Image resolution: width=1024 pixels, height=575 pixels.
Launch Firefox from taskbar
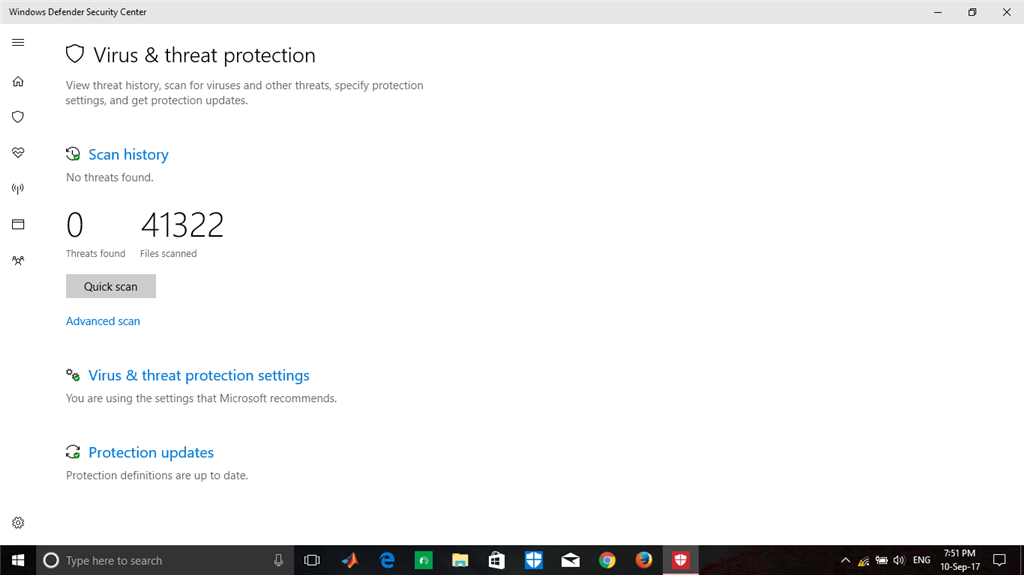tap(644, 560)
